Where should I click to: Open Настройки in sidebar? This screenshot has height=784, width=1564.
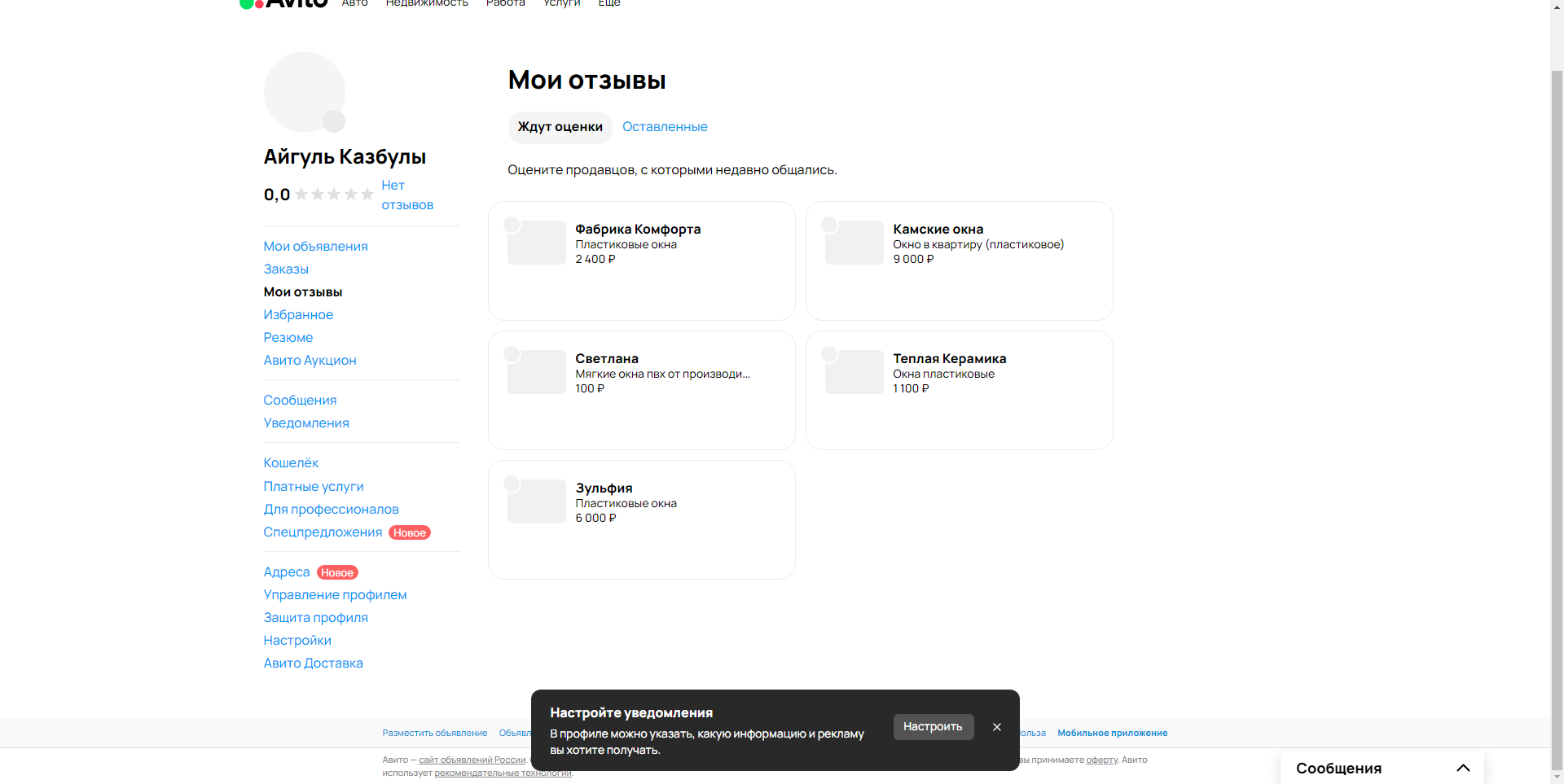click(297, 641)
